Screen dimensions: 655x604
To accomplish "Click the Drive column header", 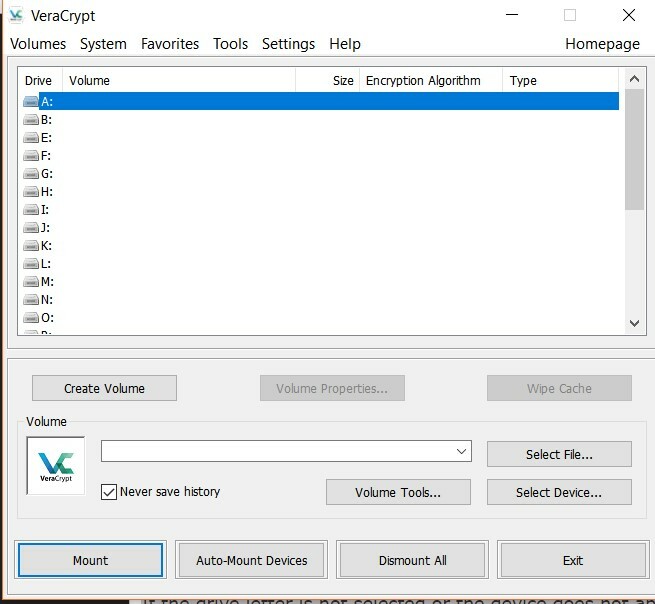I will [x=38, y=81].
